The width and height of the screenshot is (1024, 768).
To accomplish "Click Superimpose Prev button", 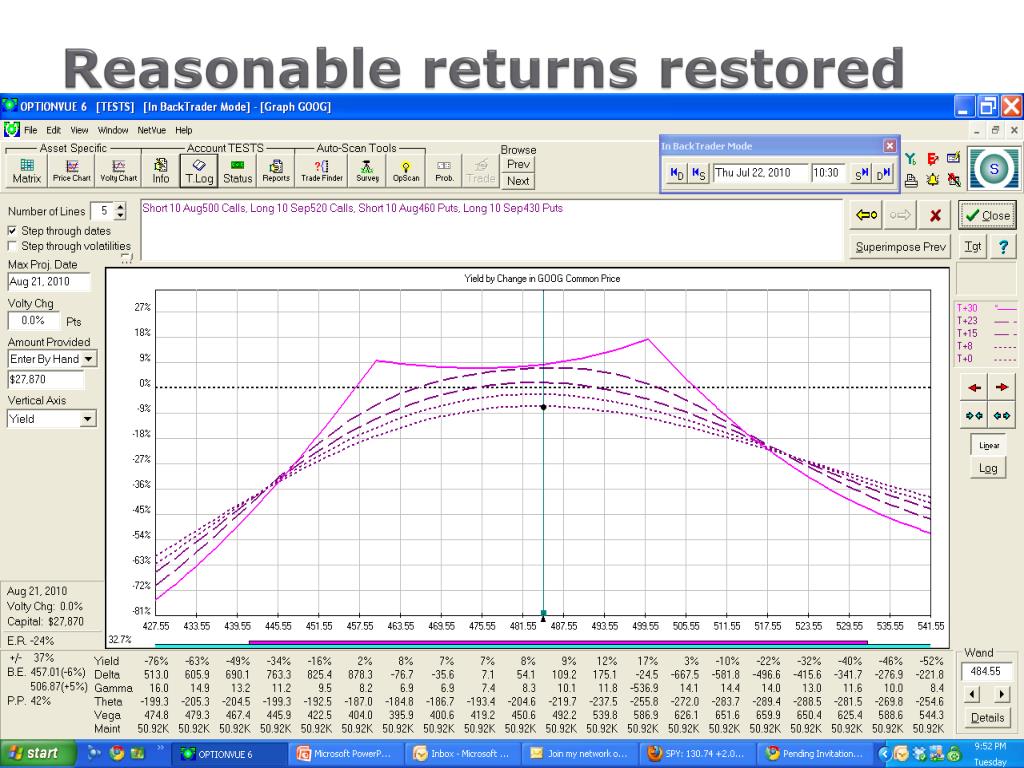I will (x=901, y=247).
